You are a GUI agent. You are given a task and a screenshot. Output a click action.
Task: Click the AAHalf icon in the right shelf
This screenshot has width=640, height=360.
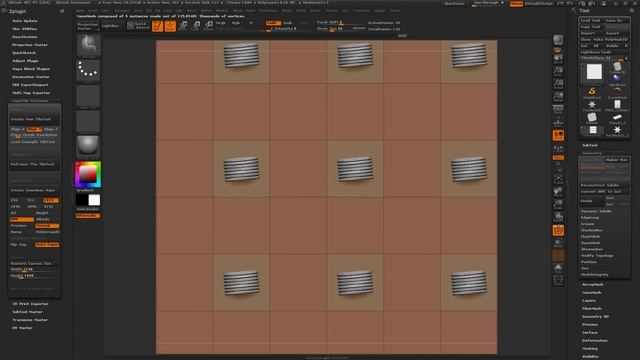point(558,97)
